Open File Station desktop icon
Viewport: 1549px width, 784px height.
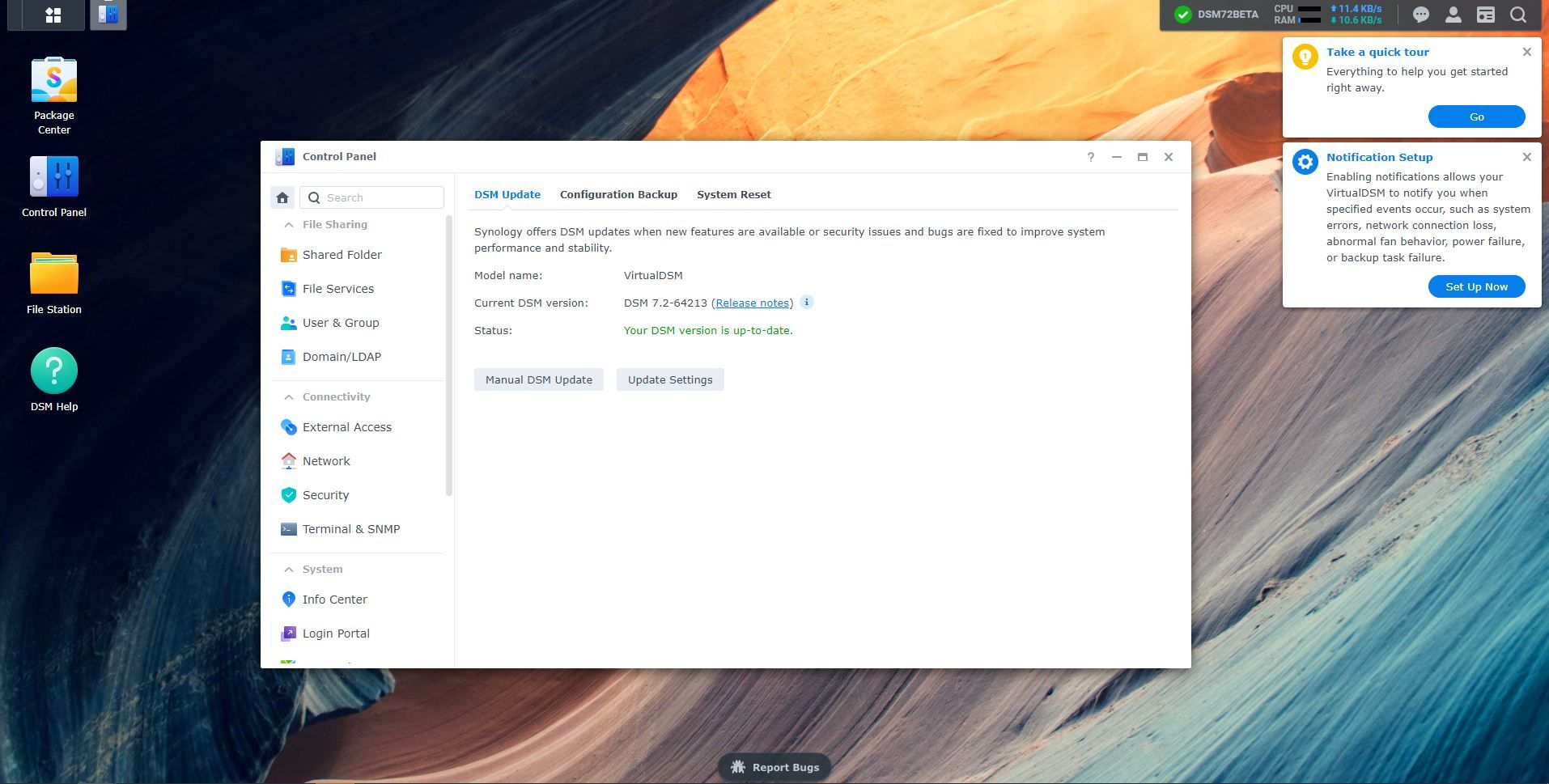[x=54, y=283]
